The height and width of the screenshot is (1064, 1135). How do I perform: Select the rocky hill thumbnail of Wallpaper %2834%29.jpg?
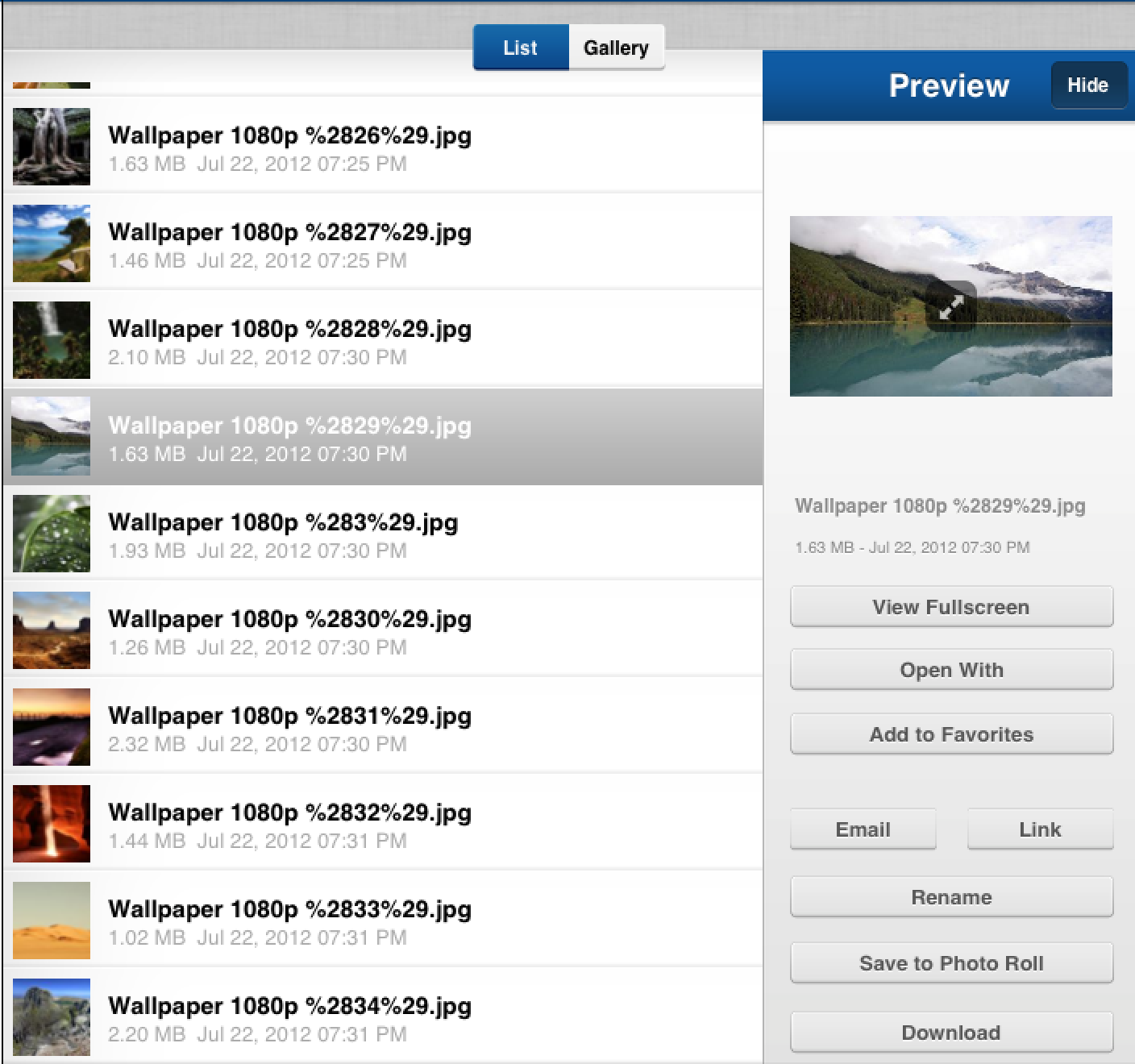click(52, 1017)
